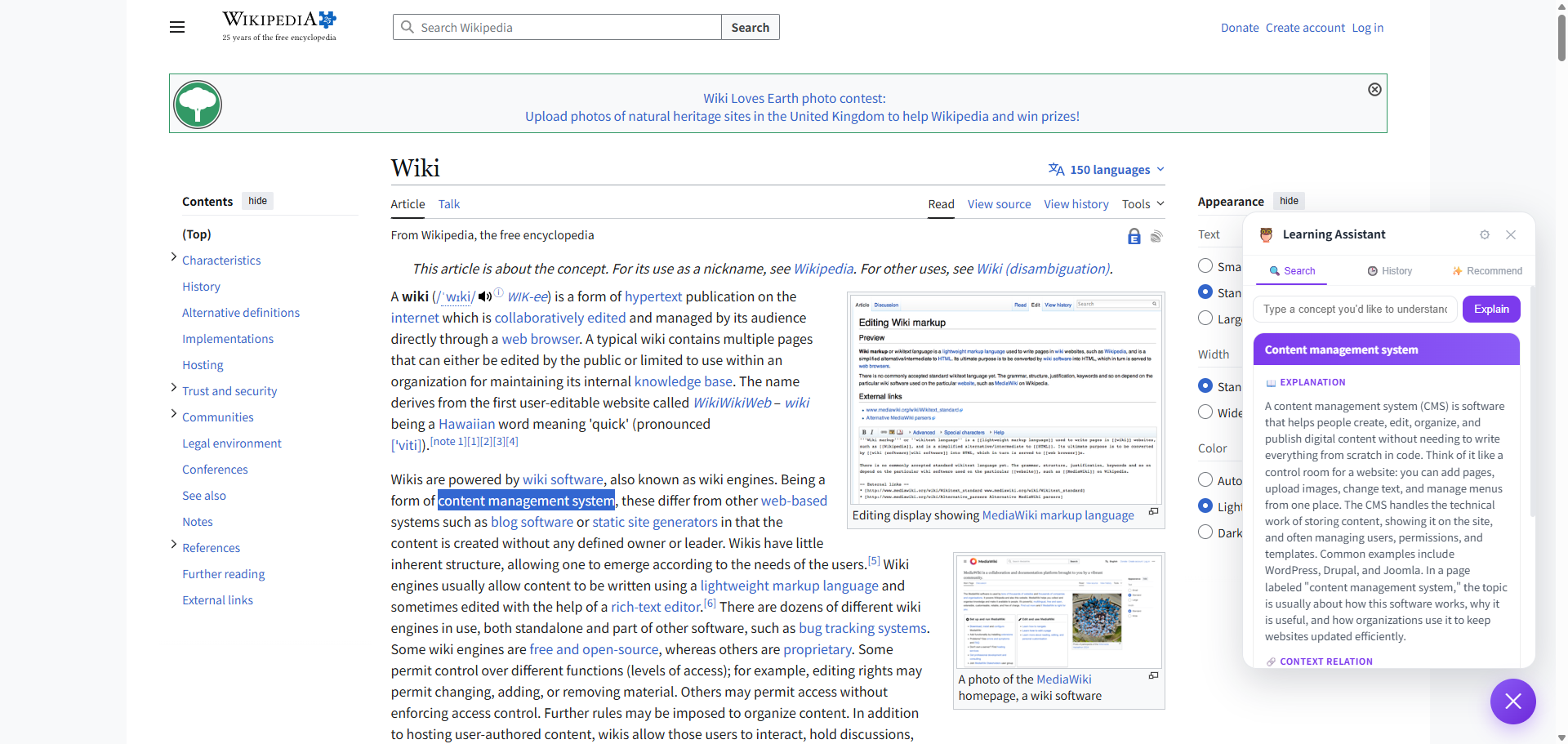Hide the Contents sidebar
Screen dimensions: 1568x744
257,201
